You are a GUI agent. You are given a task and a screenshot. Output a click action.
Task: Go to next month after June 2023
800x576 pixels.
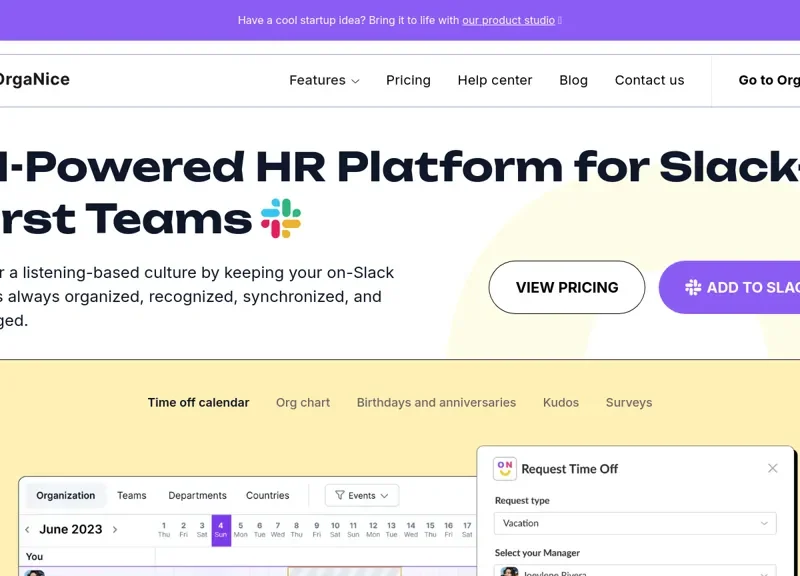coord(115,530)
